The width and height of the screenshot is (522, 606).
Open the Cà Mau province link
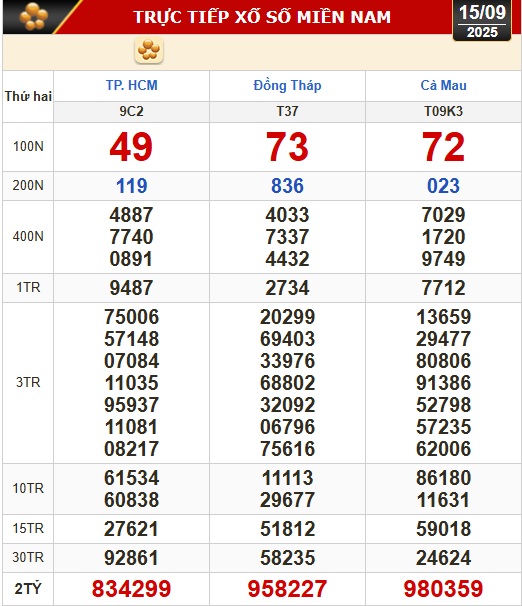(443, 85)
